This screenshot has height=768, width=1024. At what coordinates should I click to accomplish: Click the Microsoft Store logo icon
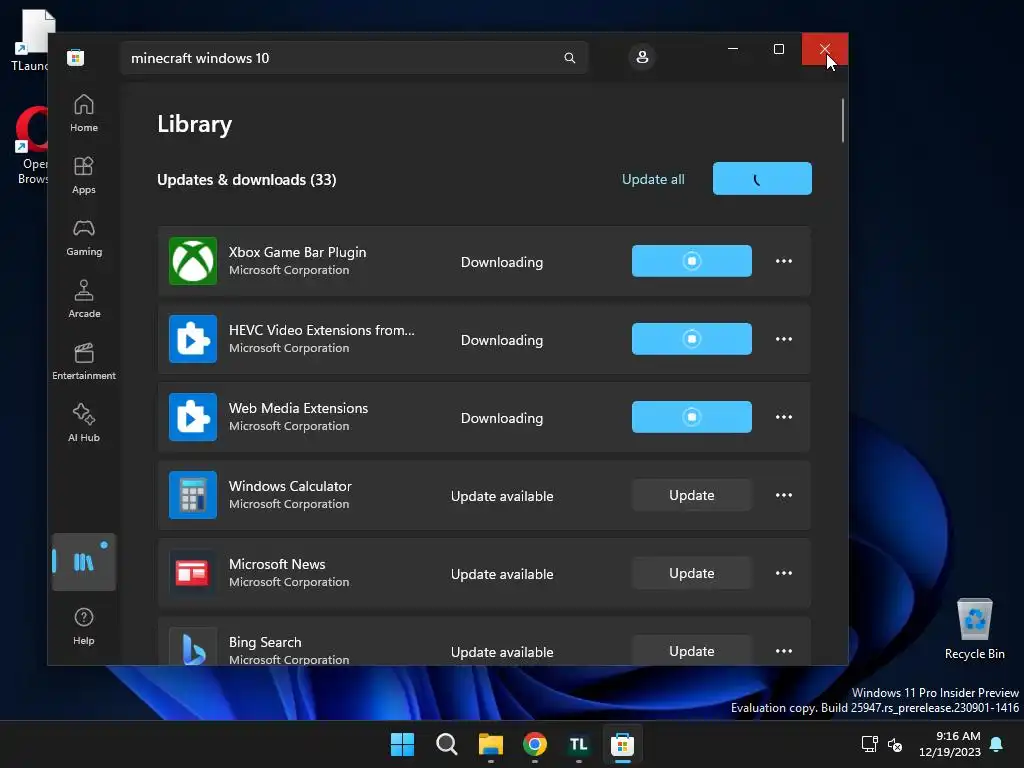click(x=76, y=57)
